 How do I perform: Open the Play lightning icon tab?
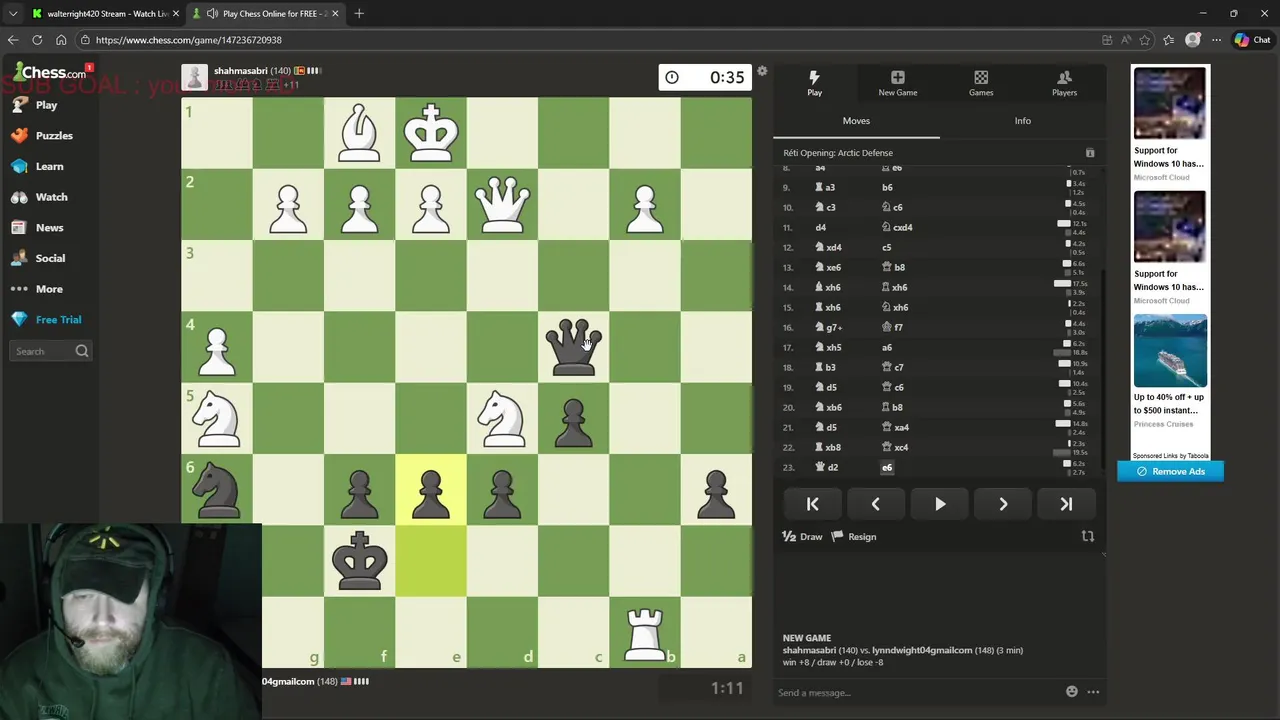[x=814, y=83]
